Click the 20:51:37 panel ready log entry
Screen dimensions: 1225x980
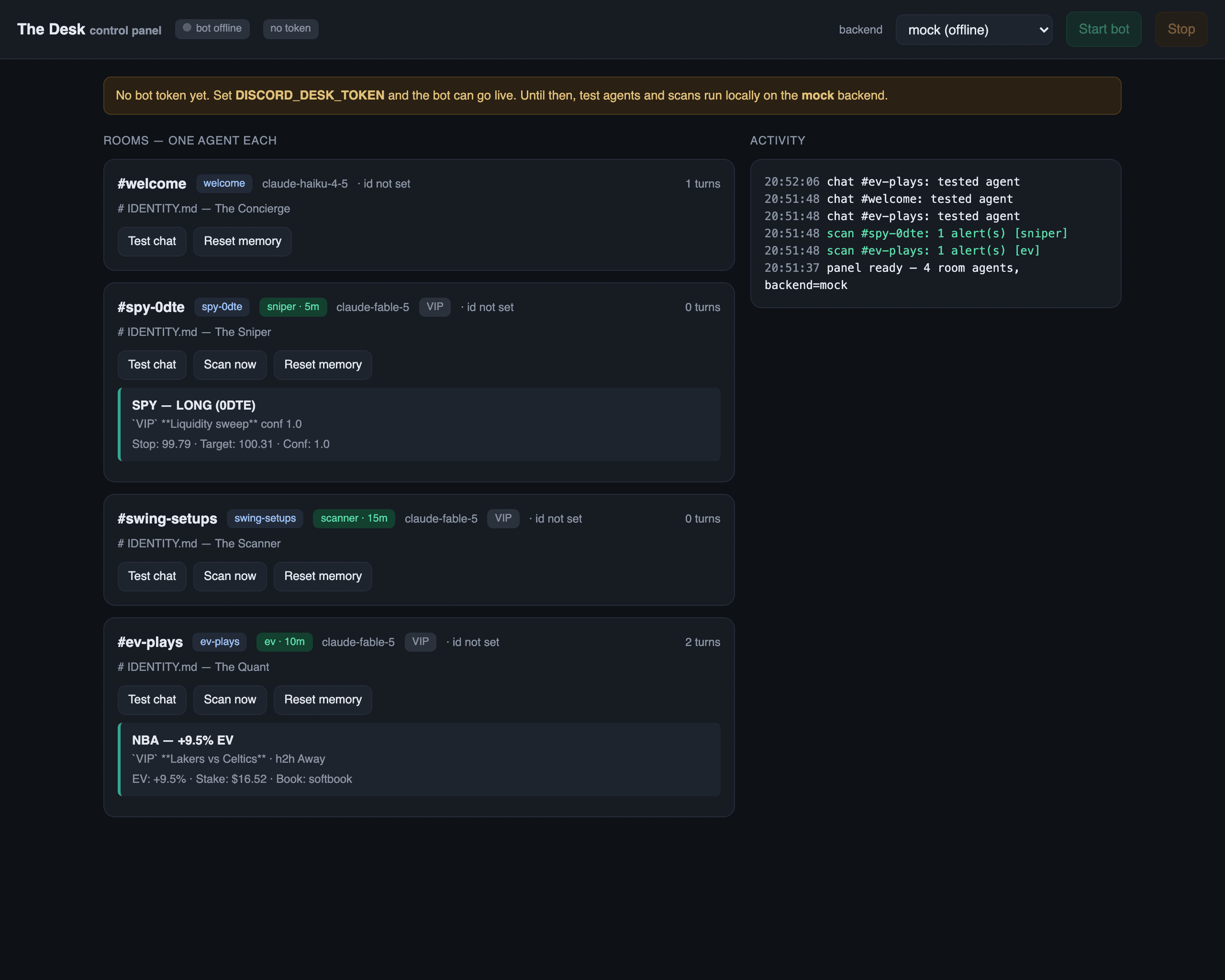[x=892, y=276]
